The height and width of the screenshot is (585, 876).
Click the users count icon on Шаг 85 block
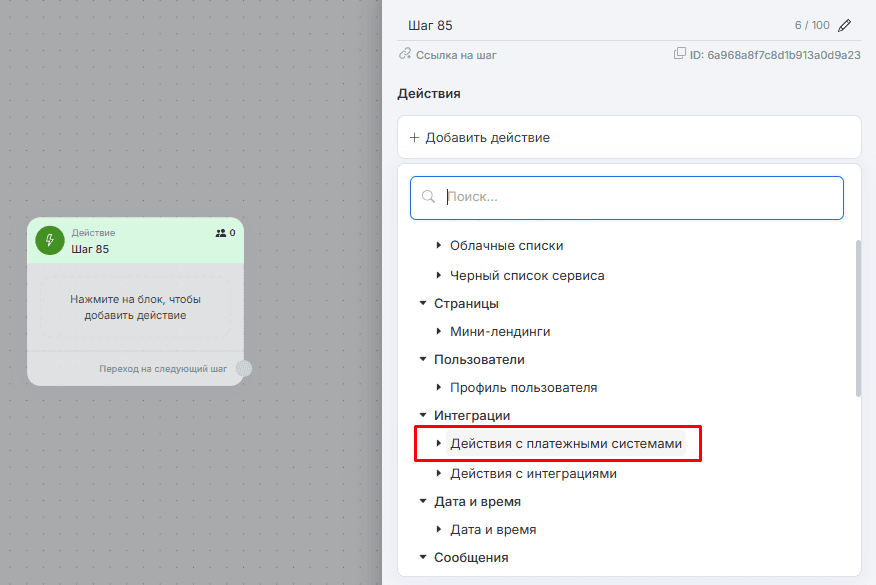(221, 233)
